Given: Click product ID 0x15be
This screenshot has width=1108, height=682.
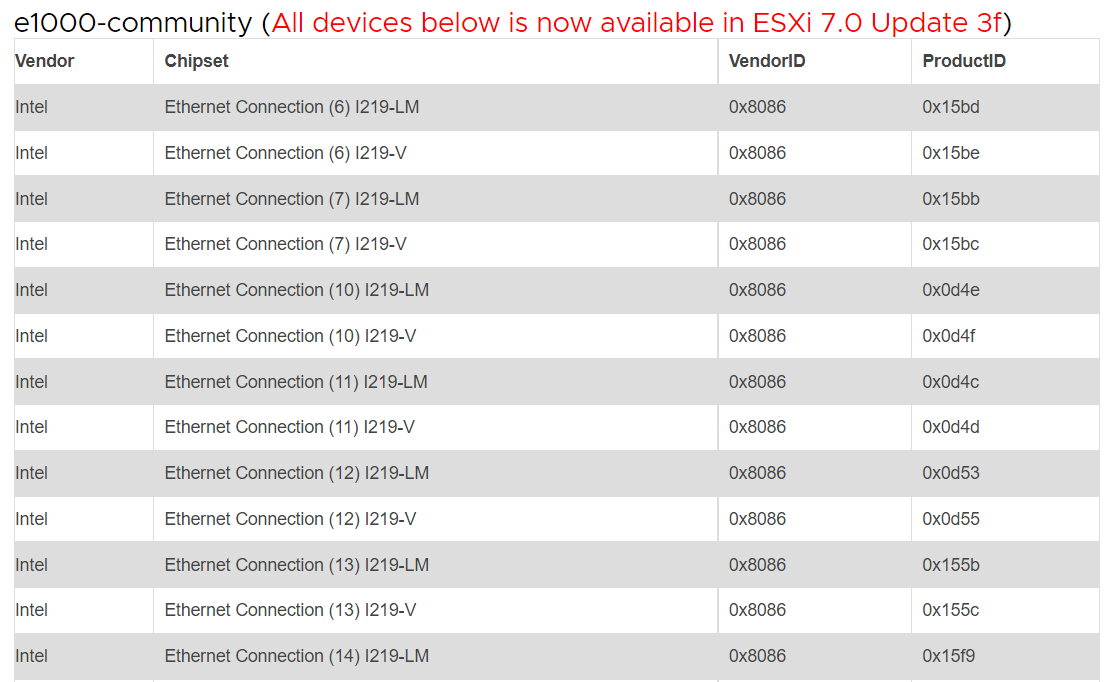Looking at the screenshot, I should (950, 153).
